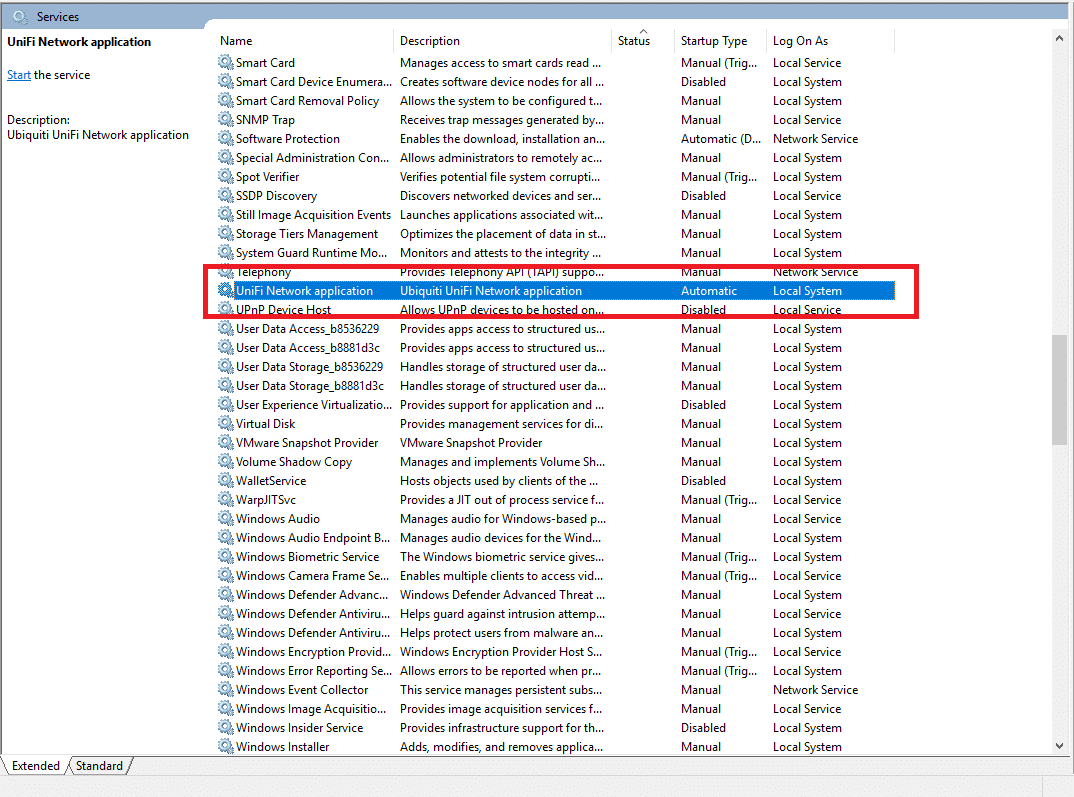Click 'Network Service' log on for Windows Event Collector
The height and width of the screenshot is (797, 1074).
pos(815,690)
